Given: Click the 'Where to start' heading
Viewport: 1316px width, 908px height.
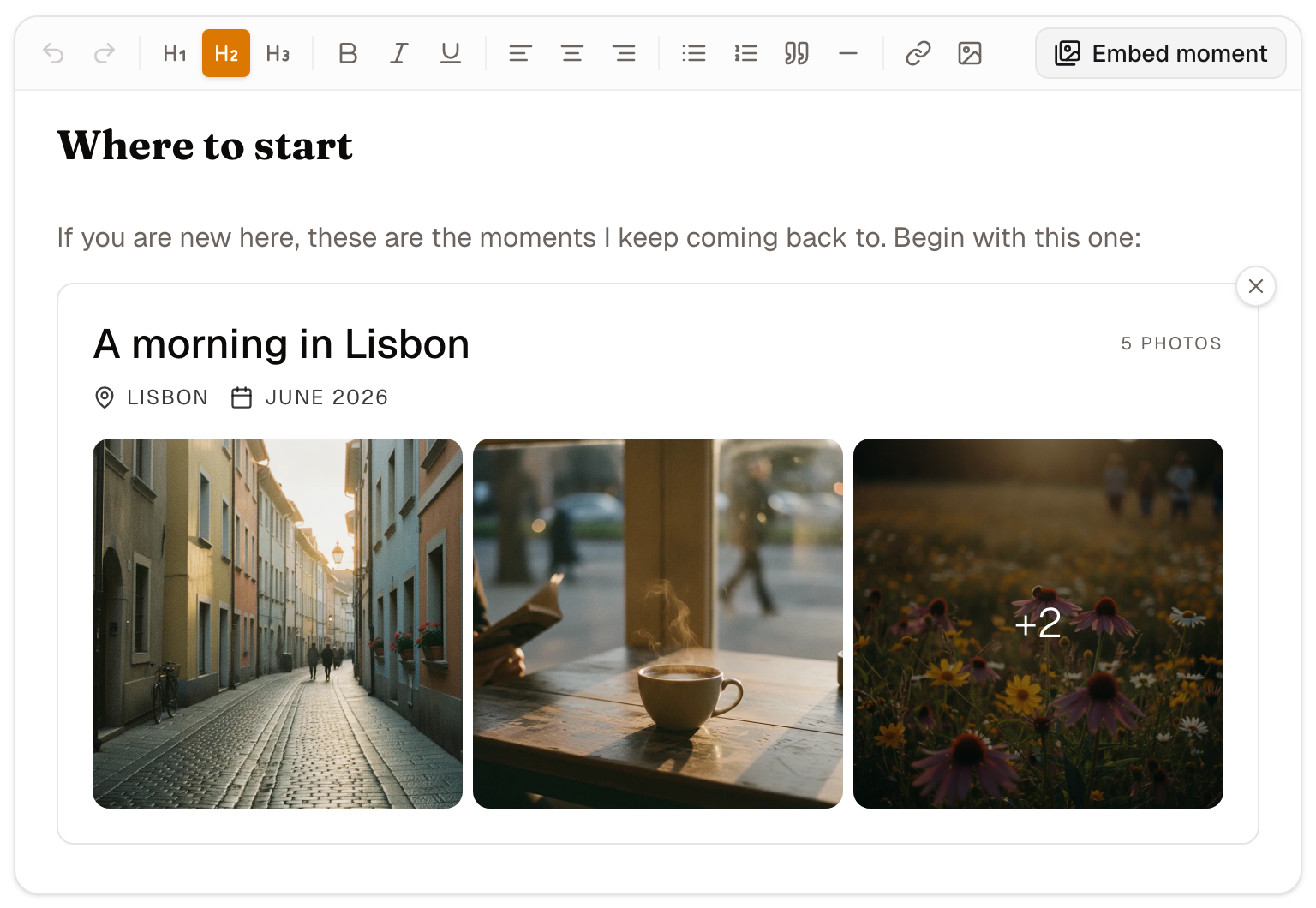Looking at the screenshot, I should point(205,146).
